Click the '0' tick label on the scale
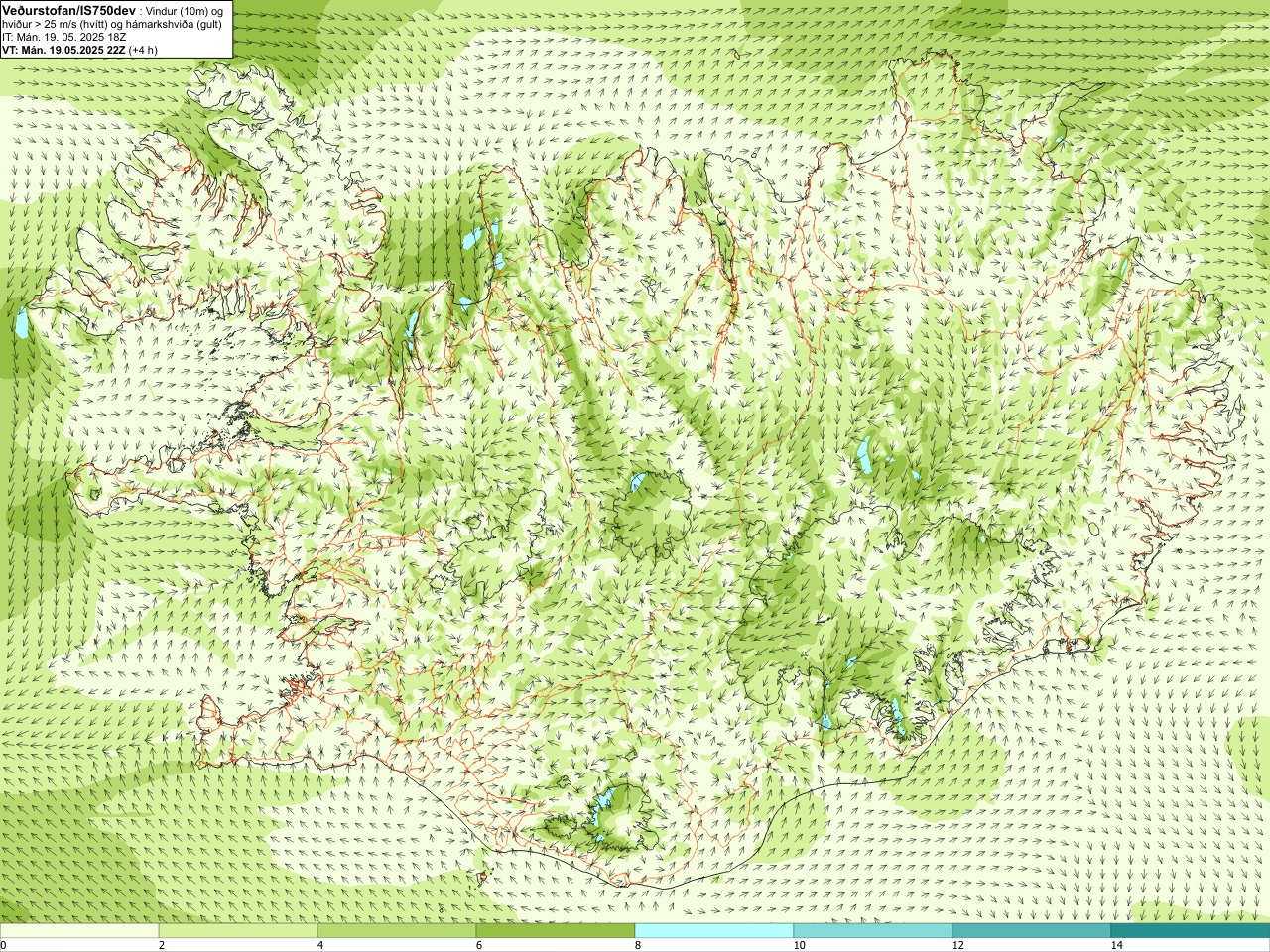 pos(4,945)
